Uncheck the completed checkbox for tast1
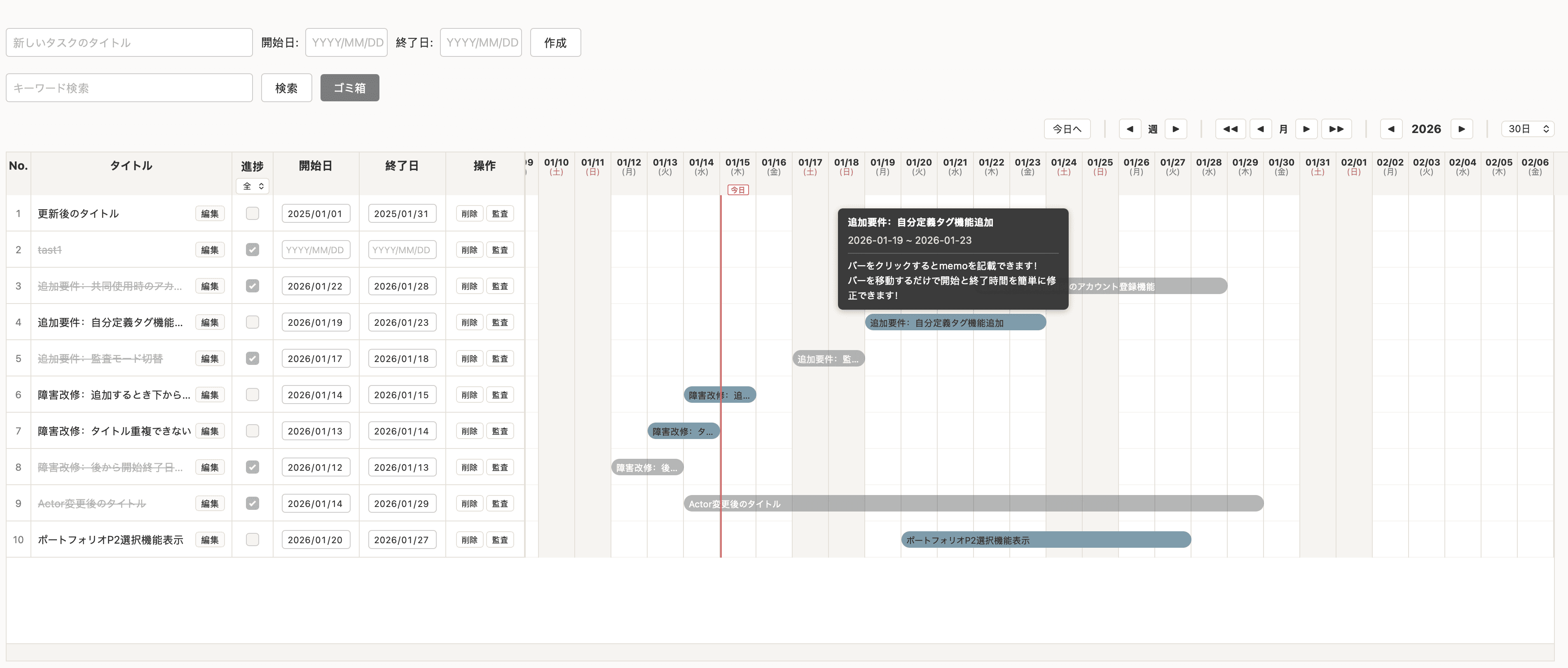 (253, 250)
